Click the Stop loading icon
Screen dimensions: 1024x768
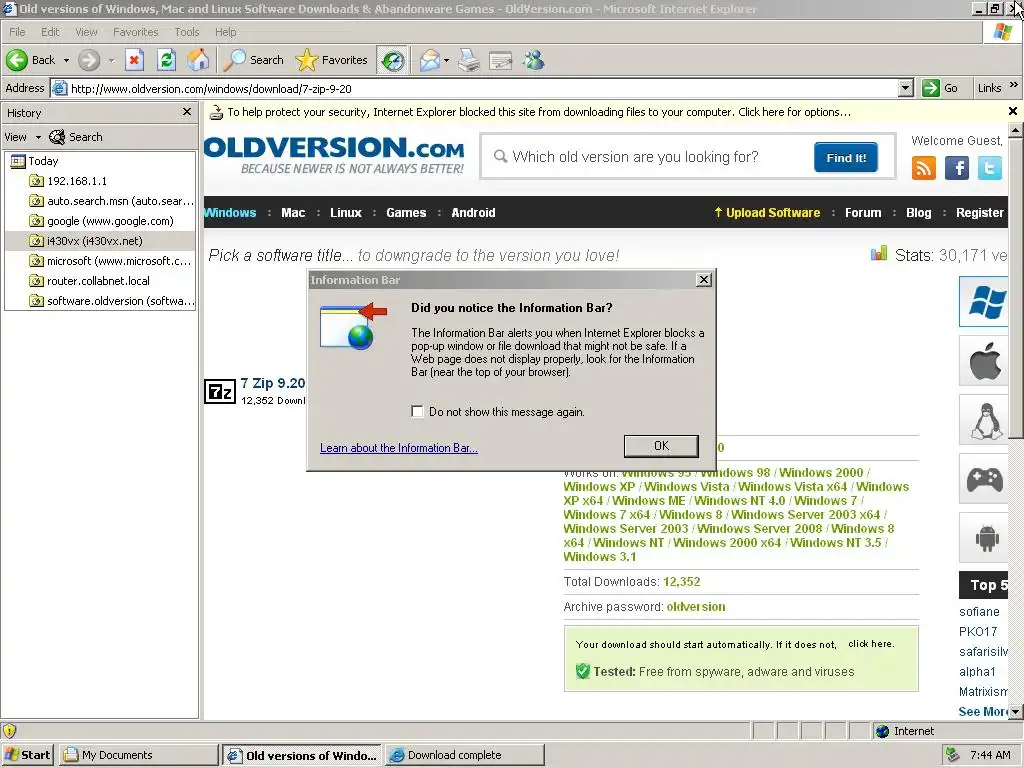click(135, 60)
